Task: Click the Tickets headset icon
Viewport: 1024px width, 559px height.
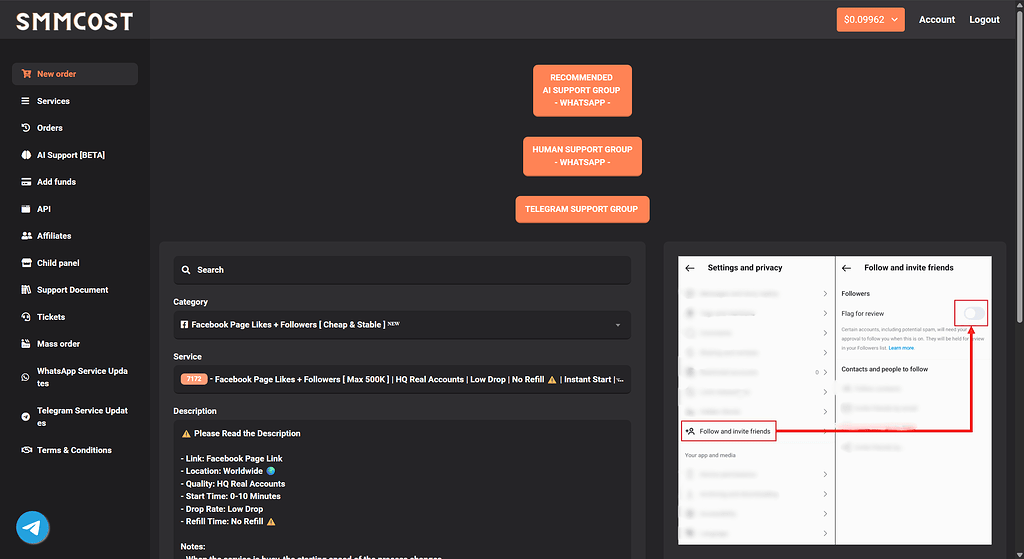Action: 25,317
